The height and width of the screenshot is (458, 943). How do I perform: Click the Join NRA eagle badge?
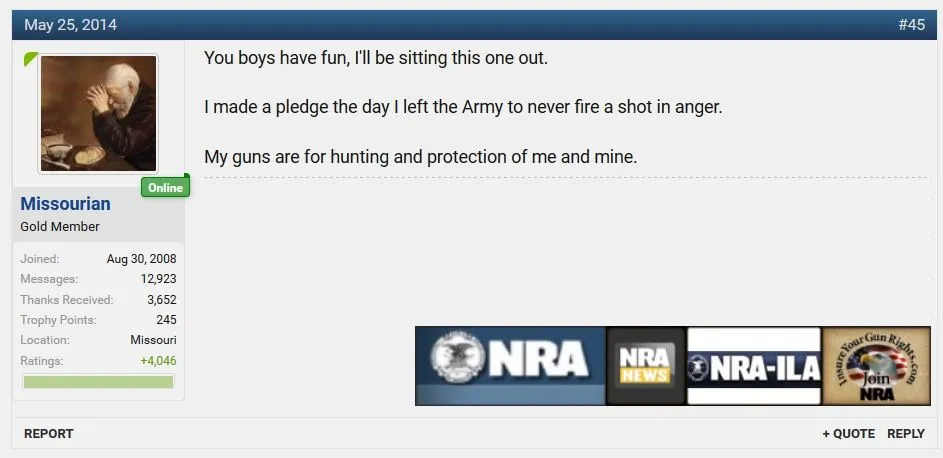[876, 366]
